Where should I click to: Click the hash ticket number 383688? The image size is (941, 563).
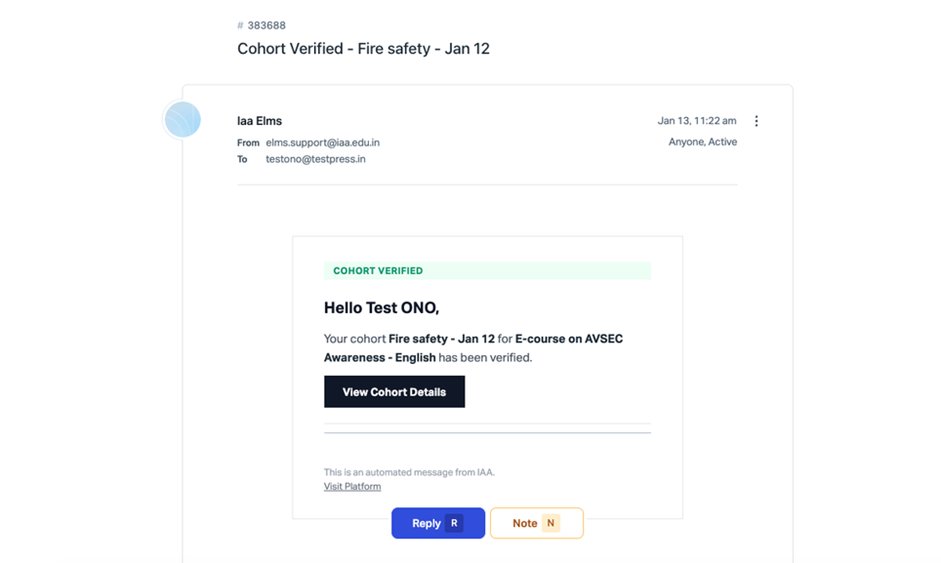tap(266, 25)
